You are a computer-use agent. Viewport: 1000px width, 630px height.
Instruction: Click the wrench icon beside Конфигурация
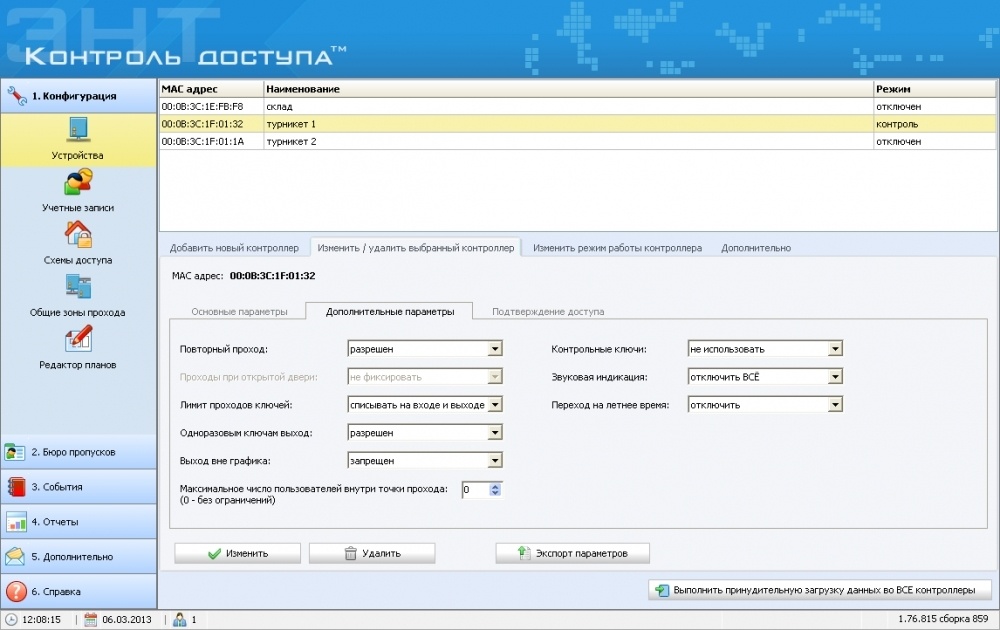coord(17,96)
